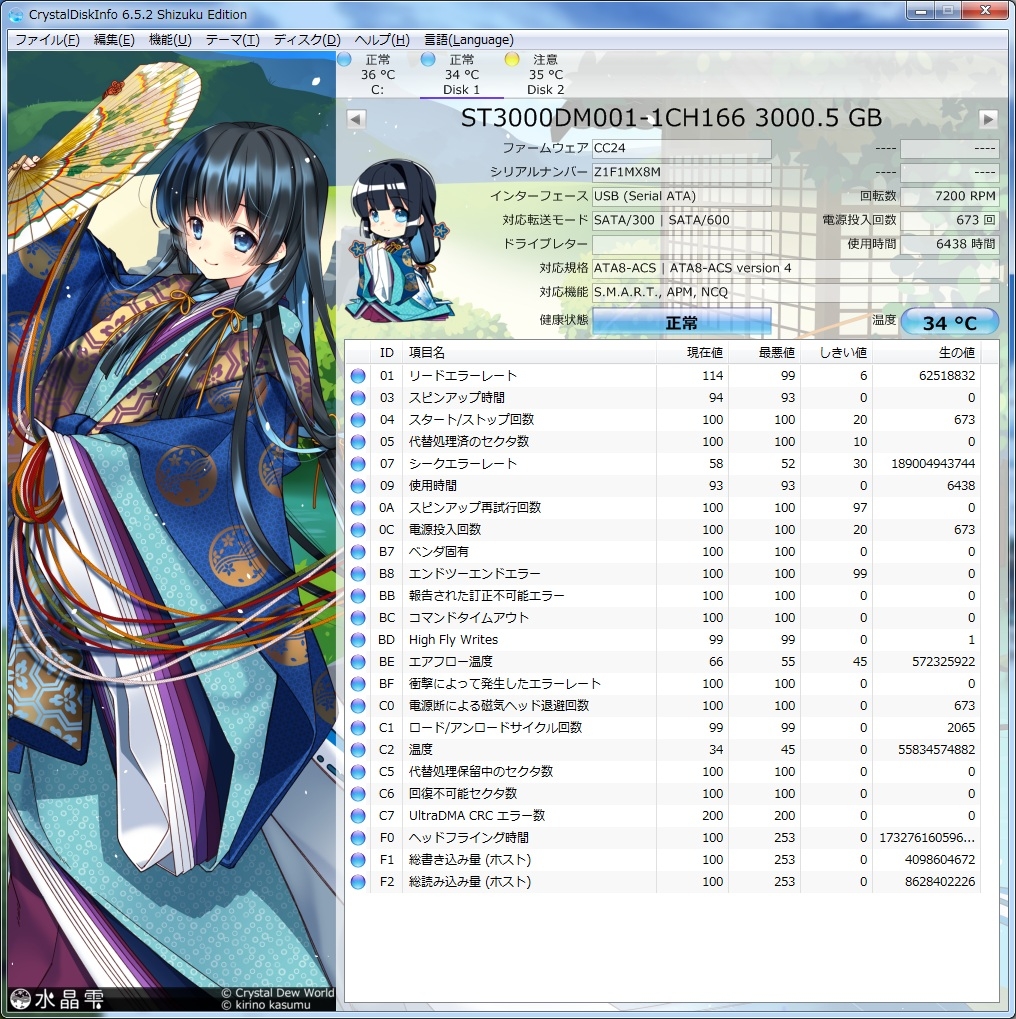Click the interface field USB (Serial ATA)
The height and width of the screenshot is (1019, 1016).
click(x=681, y=196)
